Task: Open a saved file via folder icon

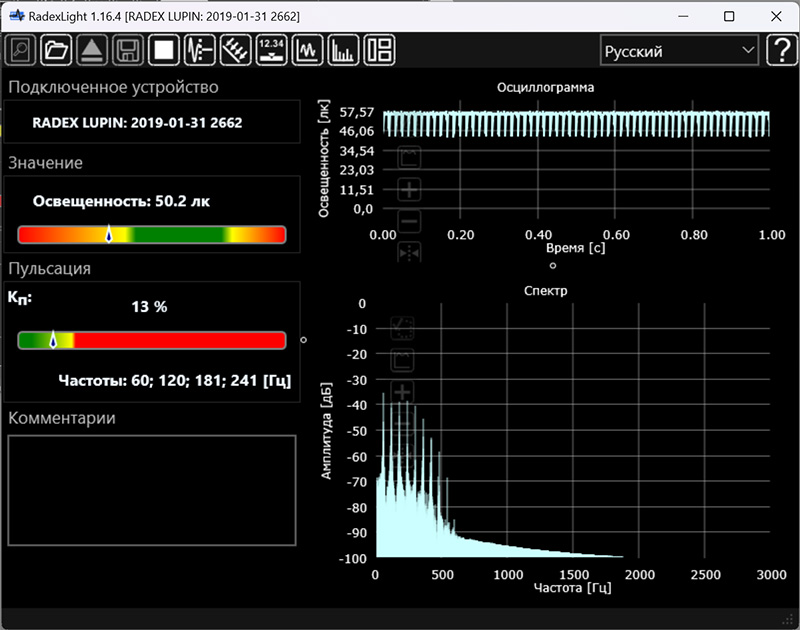Action: coord(56,49)
